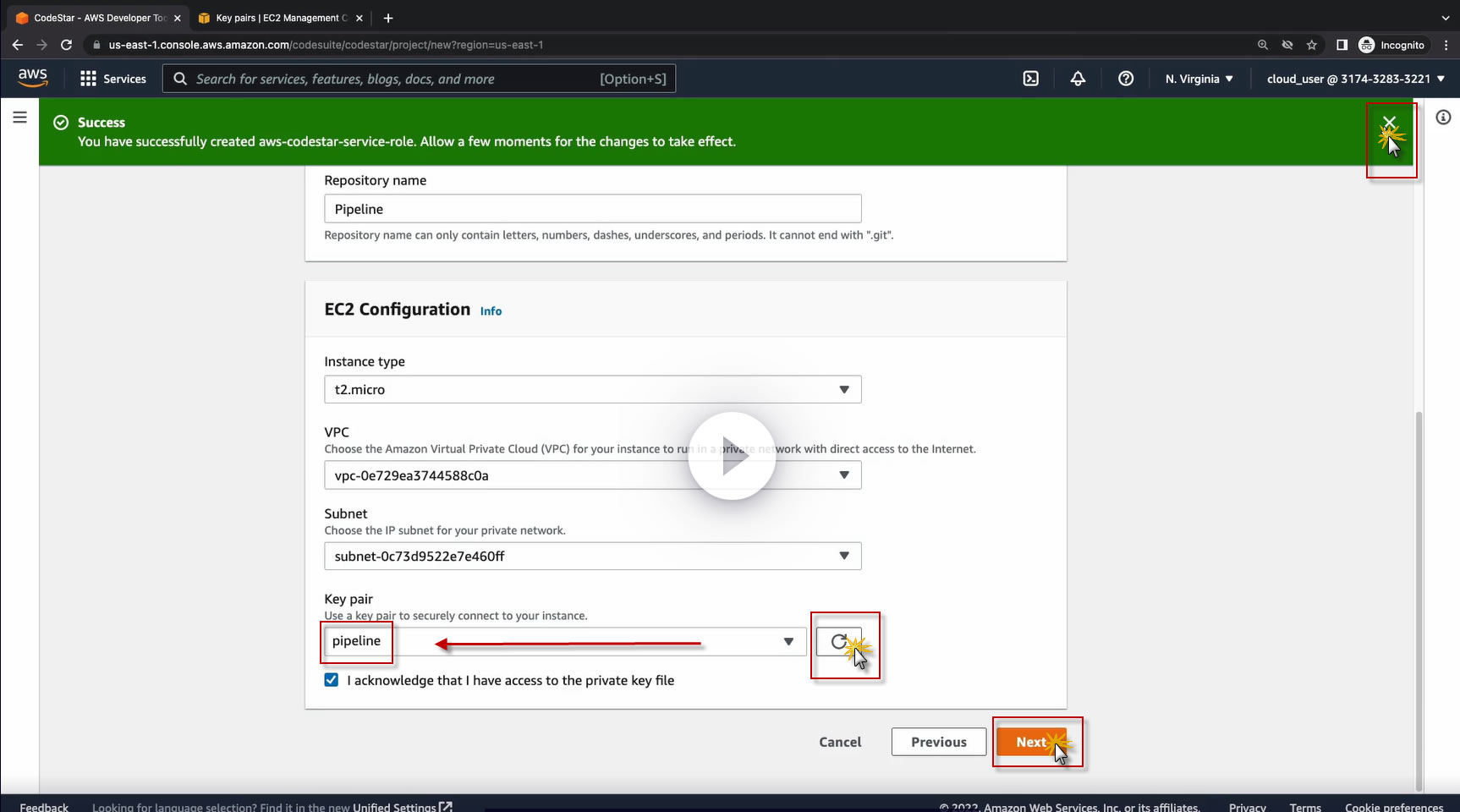Open the Feedback link in the footer
This screenshot has width=1460, height=812.
44,807
